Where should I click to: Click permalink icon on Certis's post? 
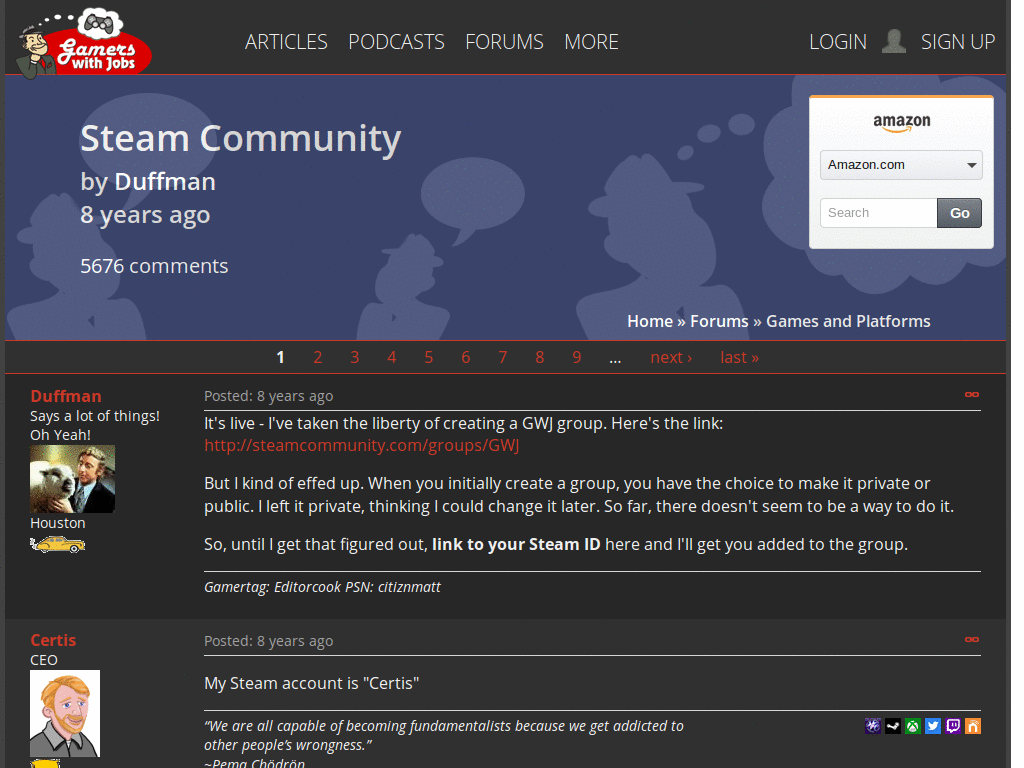[971, 640]
